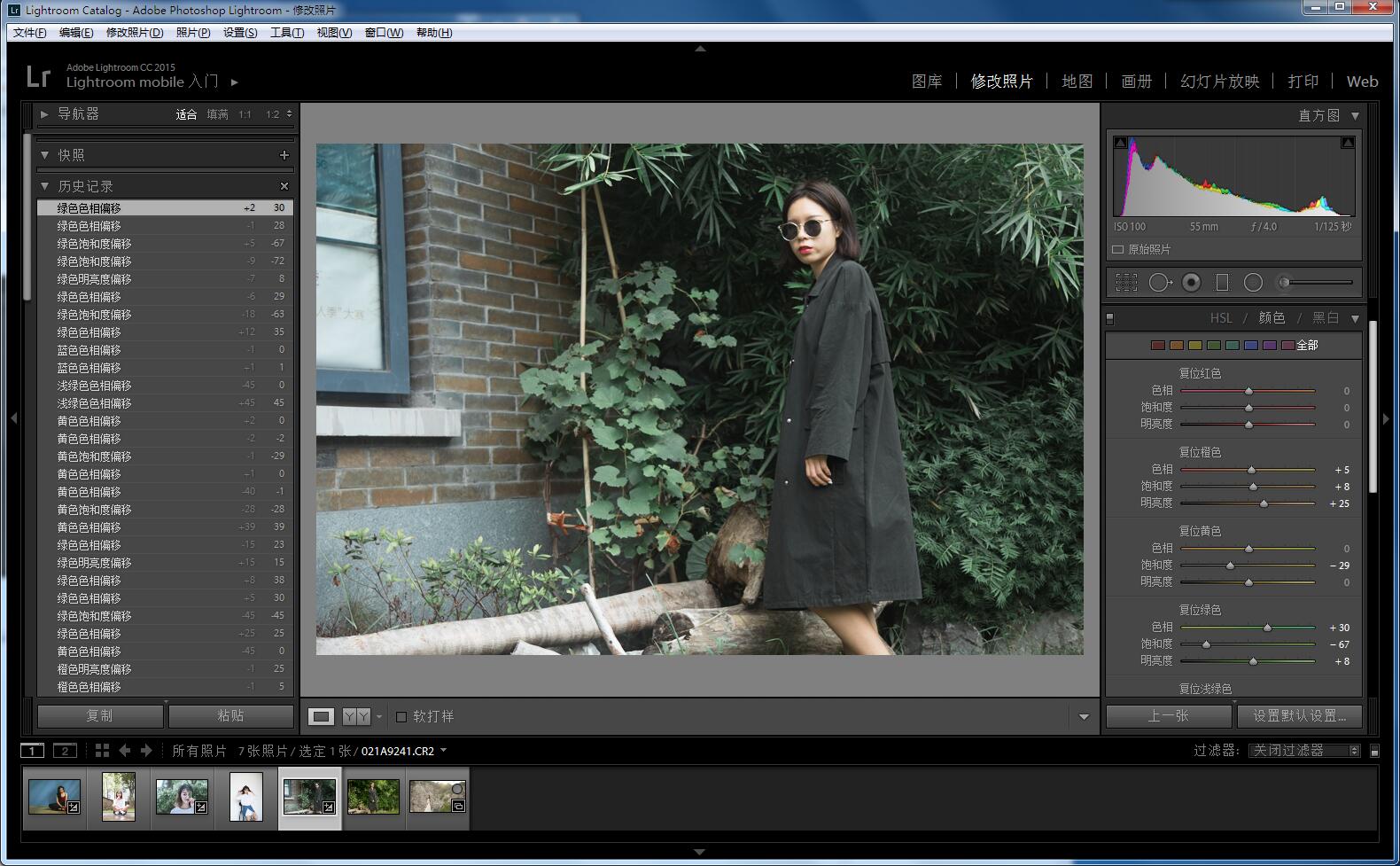1400x866 pixels.
Task: Click the 上一张 previous settings button
Action: point(1169,716)
